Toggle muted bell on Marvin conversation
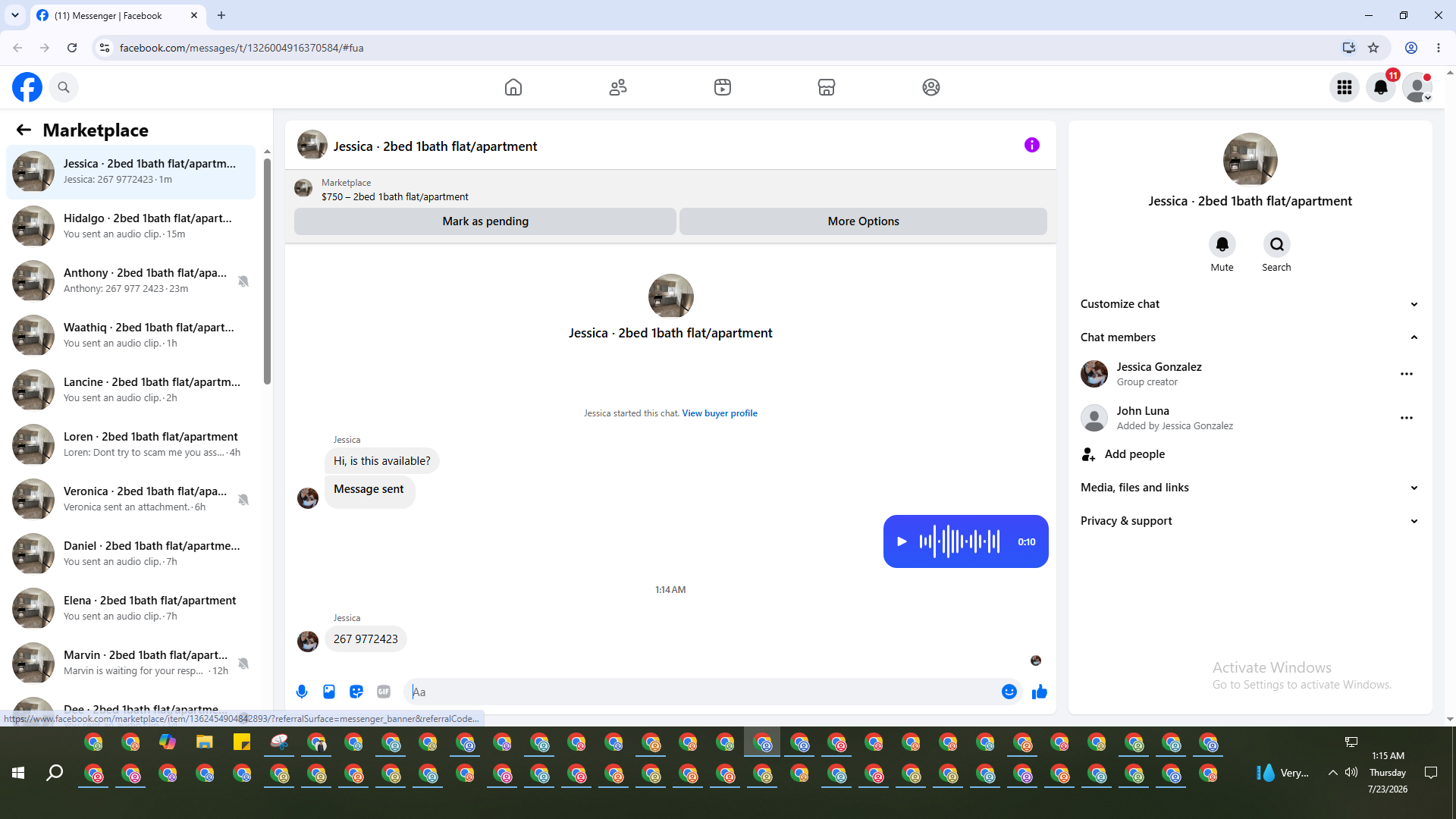The image size is (1456, 819). click(243, 664)
